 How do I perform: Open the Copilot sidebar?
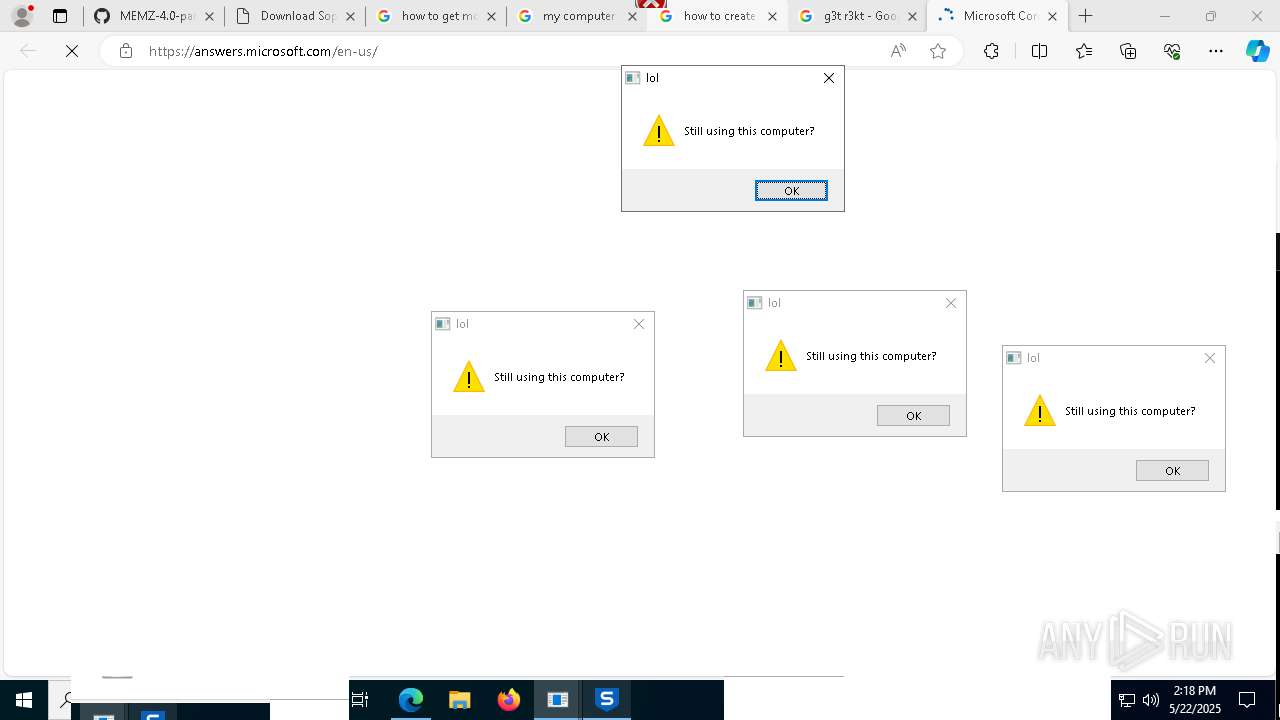point(1257,51)
